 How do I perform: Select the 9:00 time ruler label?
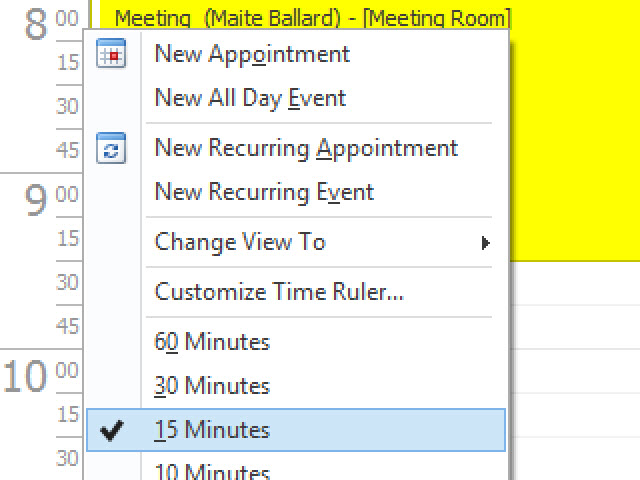(x=51, y=199)
